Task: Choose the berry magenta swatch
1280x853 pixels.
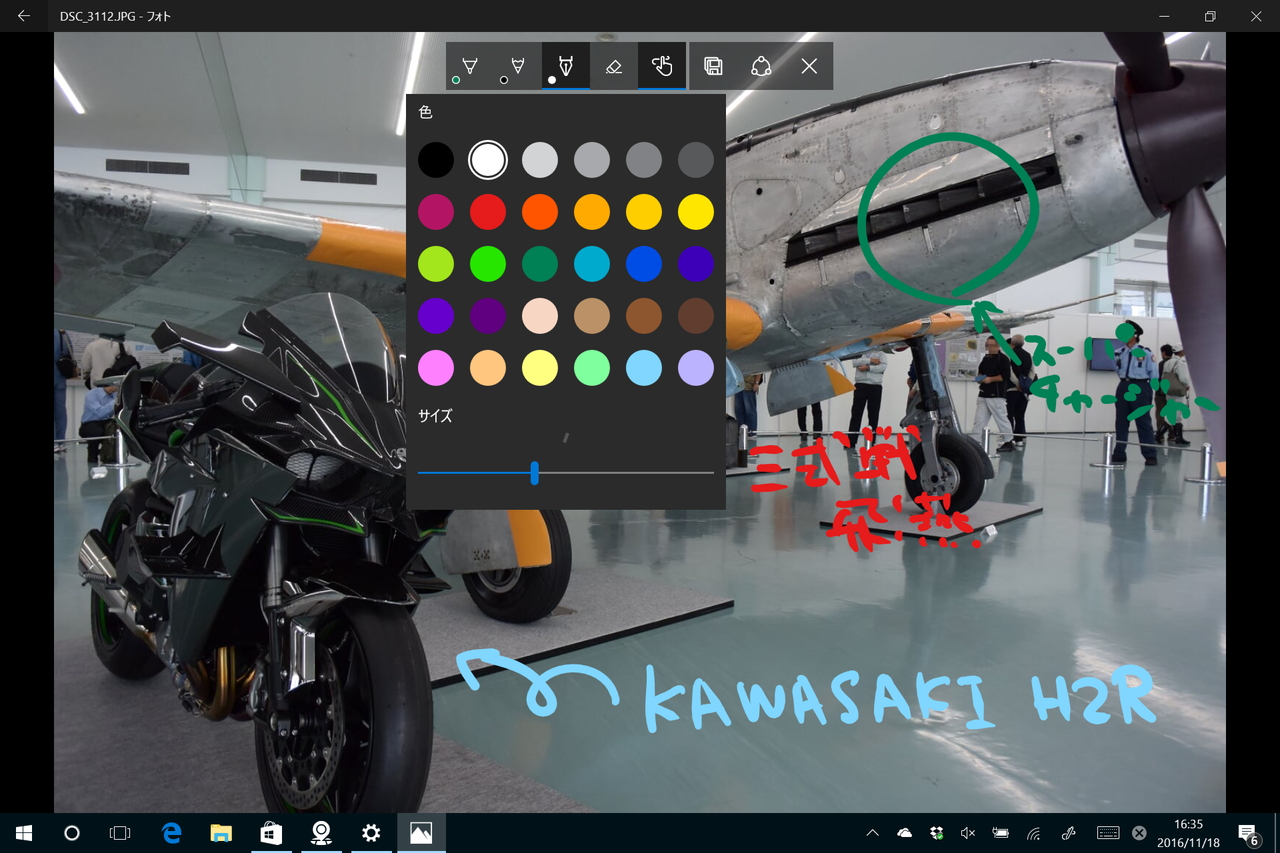Action: [436, 212]
